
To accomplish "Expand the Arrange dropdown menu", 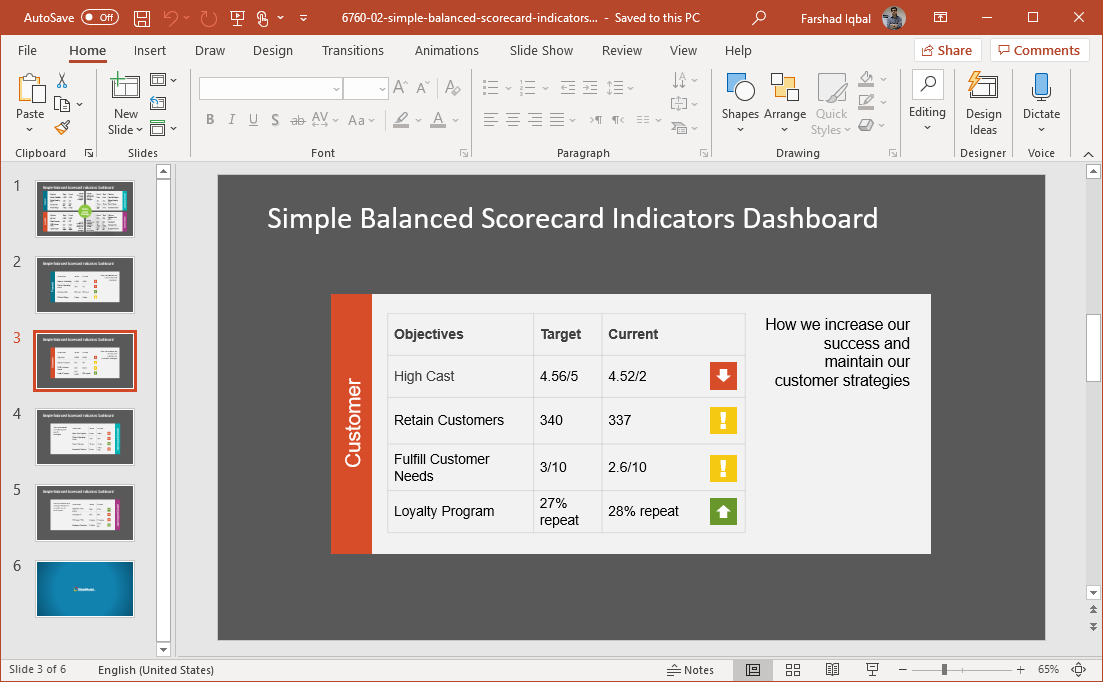I will [x=785, y=104].
